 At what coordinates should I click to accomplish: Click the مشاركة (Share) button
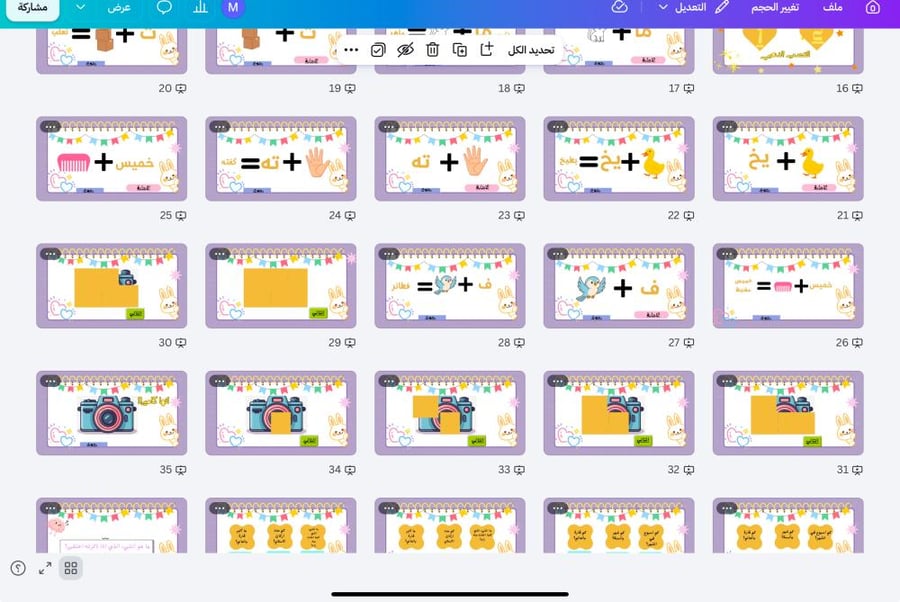pyautogui.click(x=33, y=8)
